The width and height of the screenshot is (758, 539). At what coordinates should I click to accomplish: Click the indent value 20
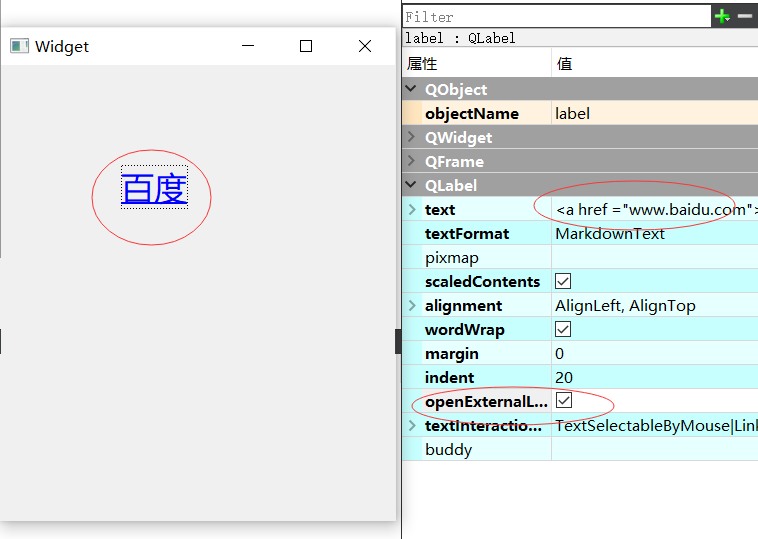tap(564, 378)
